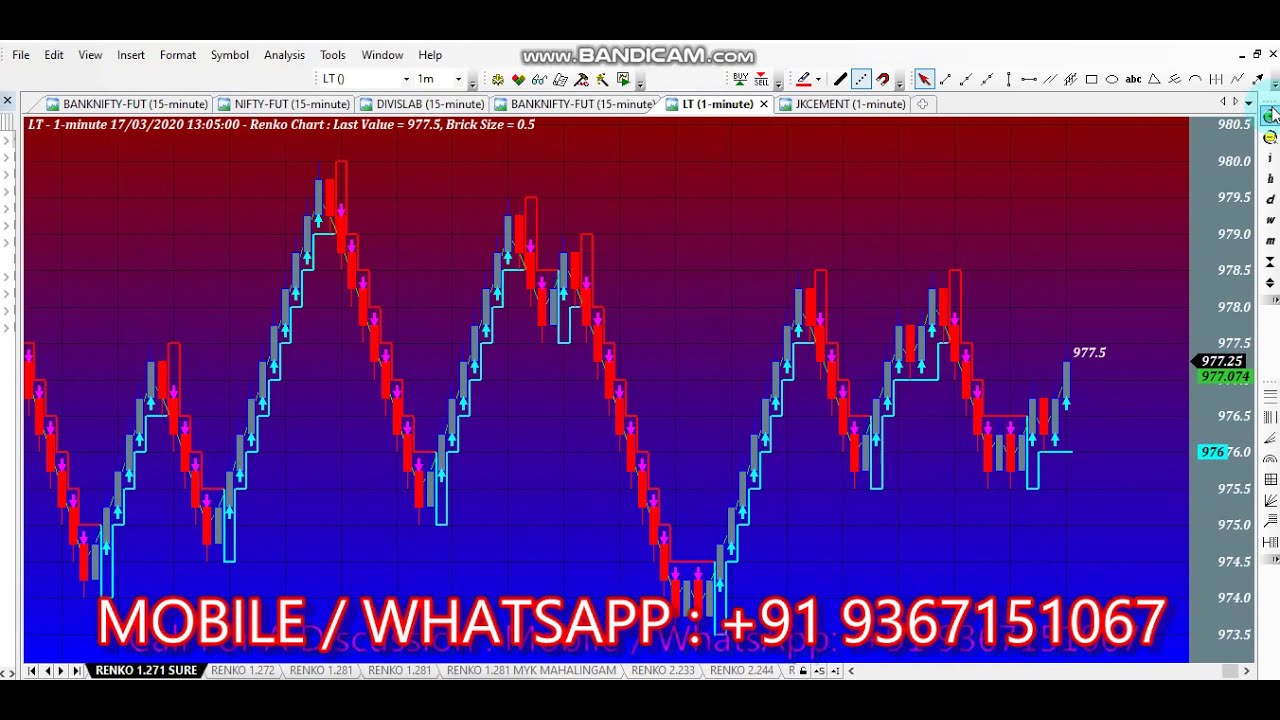Screen dimensions: 1280x720
Task: Open the chart tabs list dropdown arrow
Action: tap(1248, 103)
